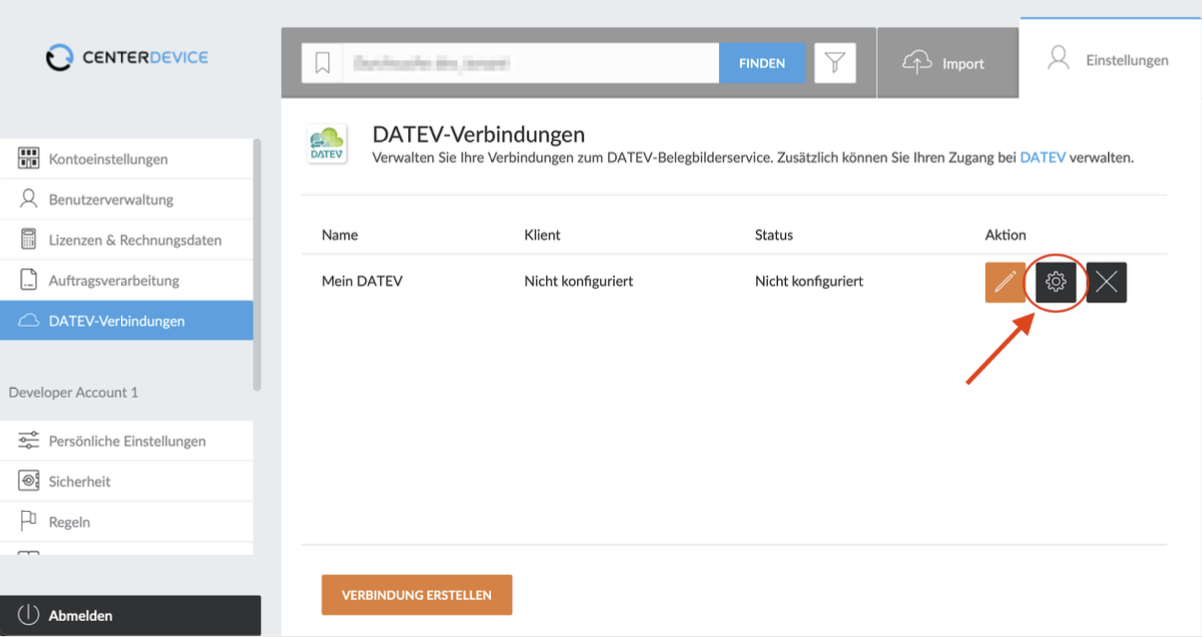The width and height of the screenshot is (1202, 637).
Task: Switch to the Import tab
Action: point(948,63)
